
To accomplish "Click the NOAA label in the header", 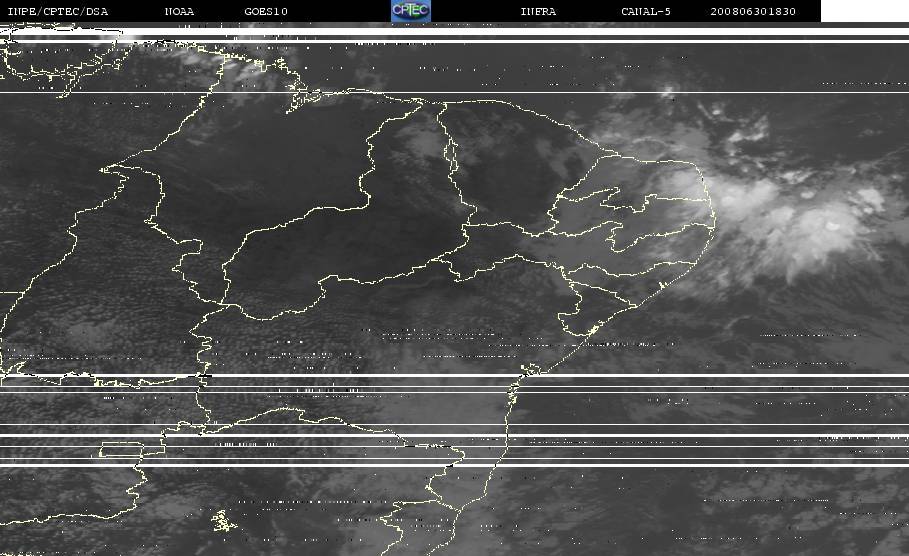I will 179,11.
